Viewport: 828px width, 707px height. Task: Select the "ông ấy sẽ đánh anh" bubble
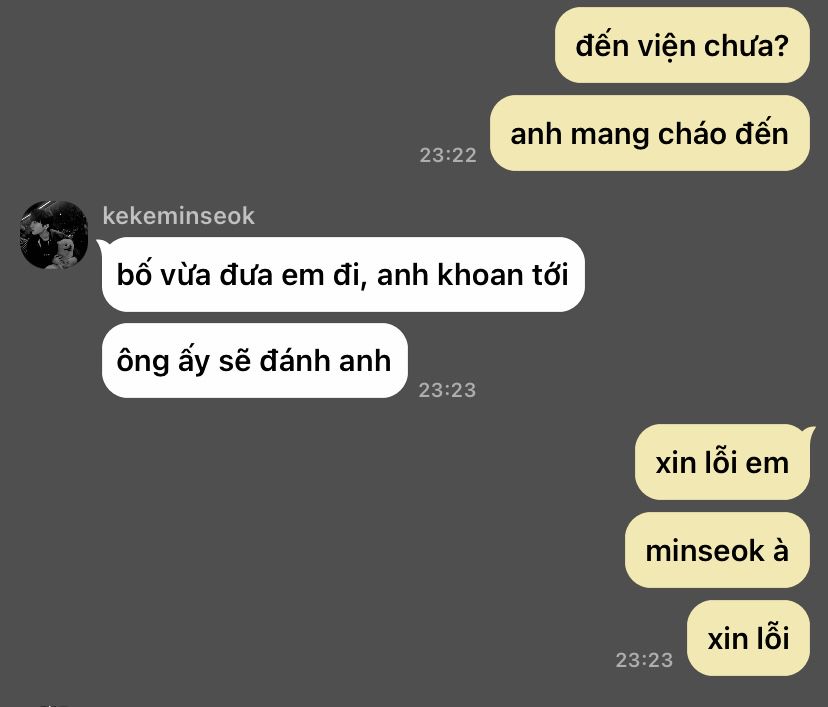[x=255, y=361]
